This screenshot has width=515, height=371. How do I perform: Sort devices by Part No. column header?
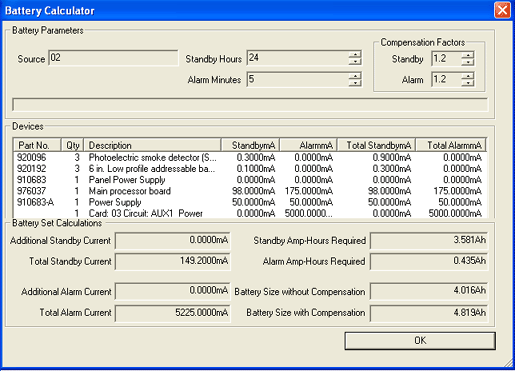(37, 145)
